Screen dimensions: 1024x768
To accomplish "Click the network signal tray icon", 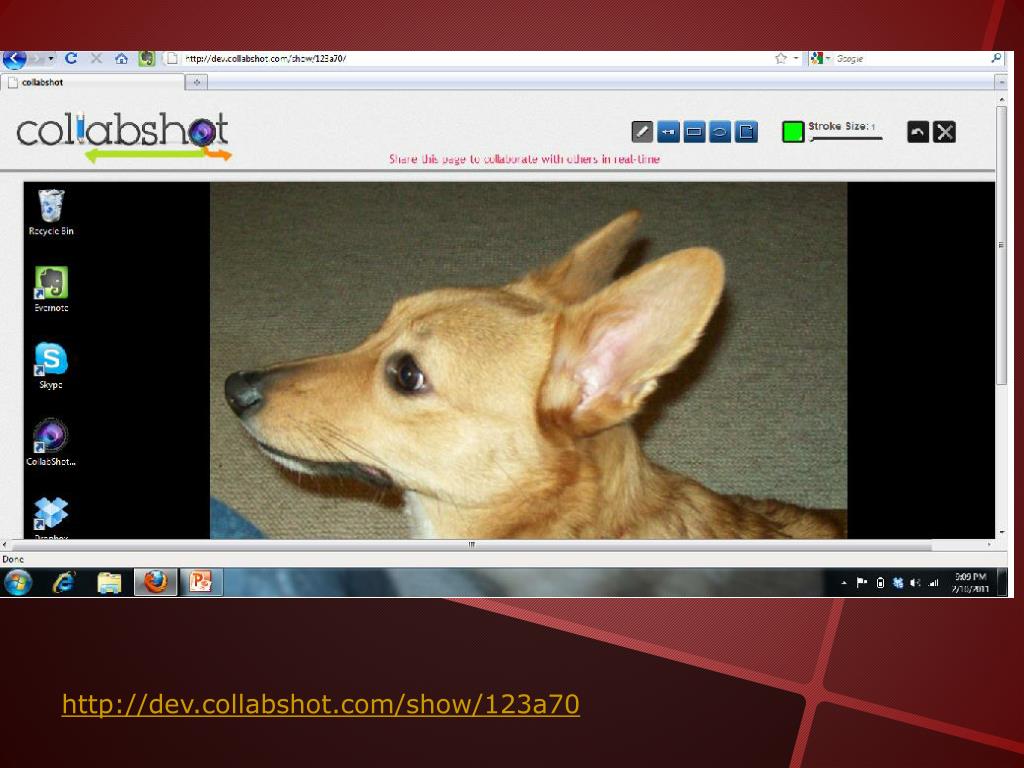I will [934, 583].
